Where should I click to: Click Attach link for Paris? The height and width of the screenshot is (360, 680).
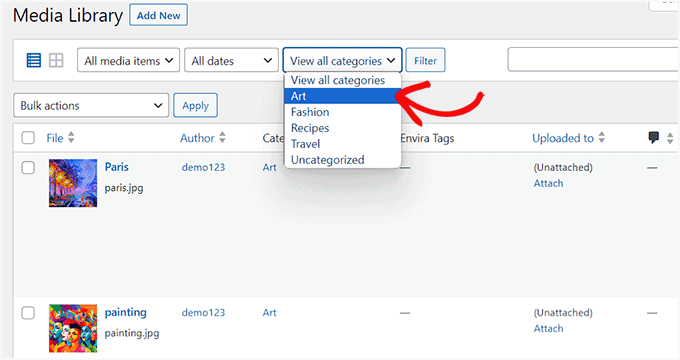tap(548, 183)
